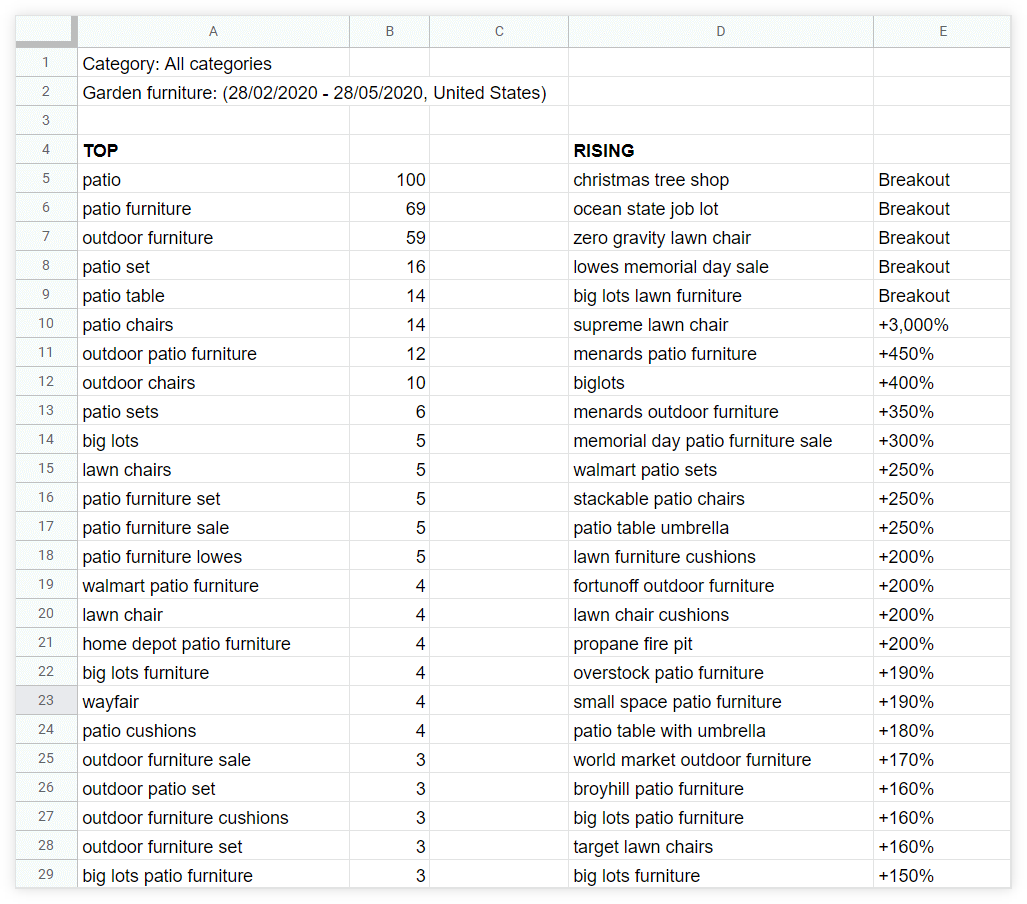This screenshot has height=904, width=1027.
Task: Click 'big lots lawn furniture' cell
Action: [x=720, y=295]
